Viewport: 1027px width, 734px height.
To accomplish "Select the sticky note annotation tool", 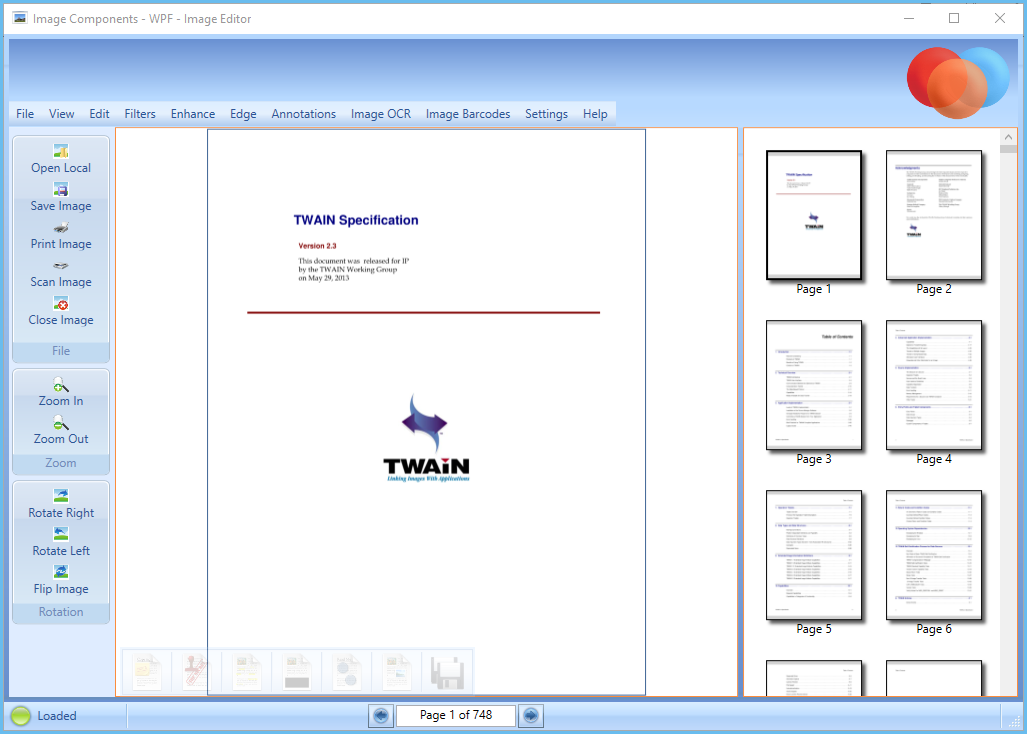I will point(147,671).
